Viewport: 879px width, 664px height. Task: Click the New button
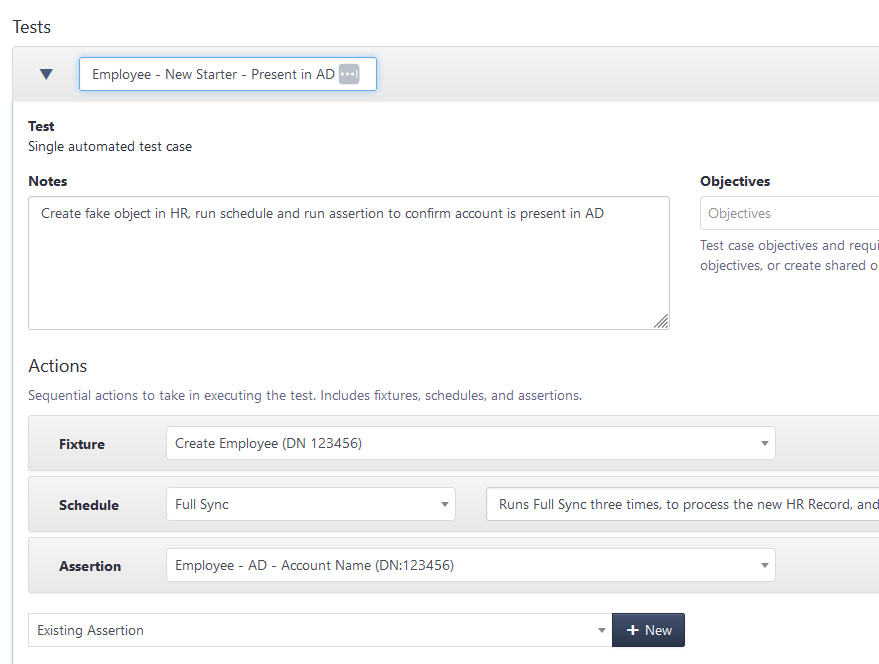pyautogui.click(x=648, y=630)
